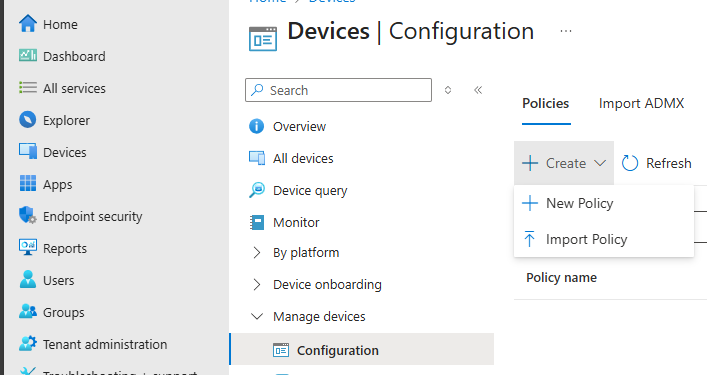707x375 pixels.
Task: Click the Refresh circular arrow icon
Action: (x=630, y=163)
